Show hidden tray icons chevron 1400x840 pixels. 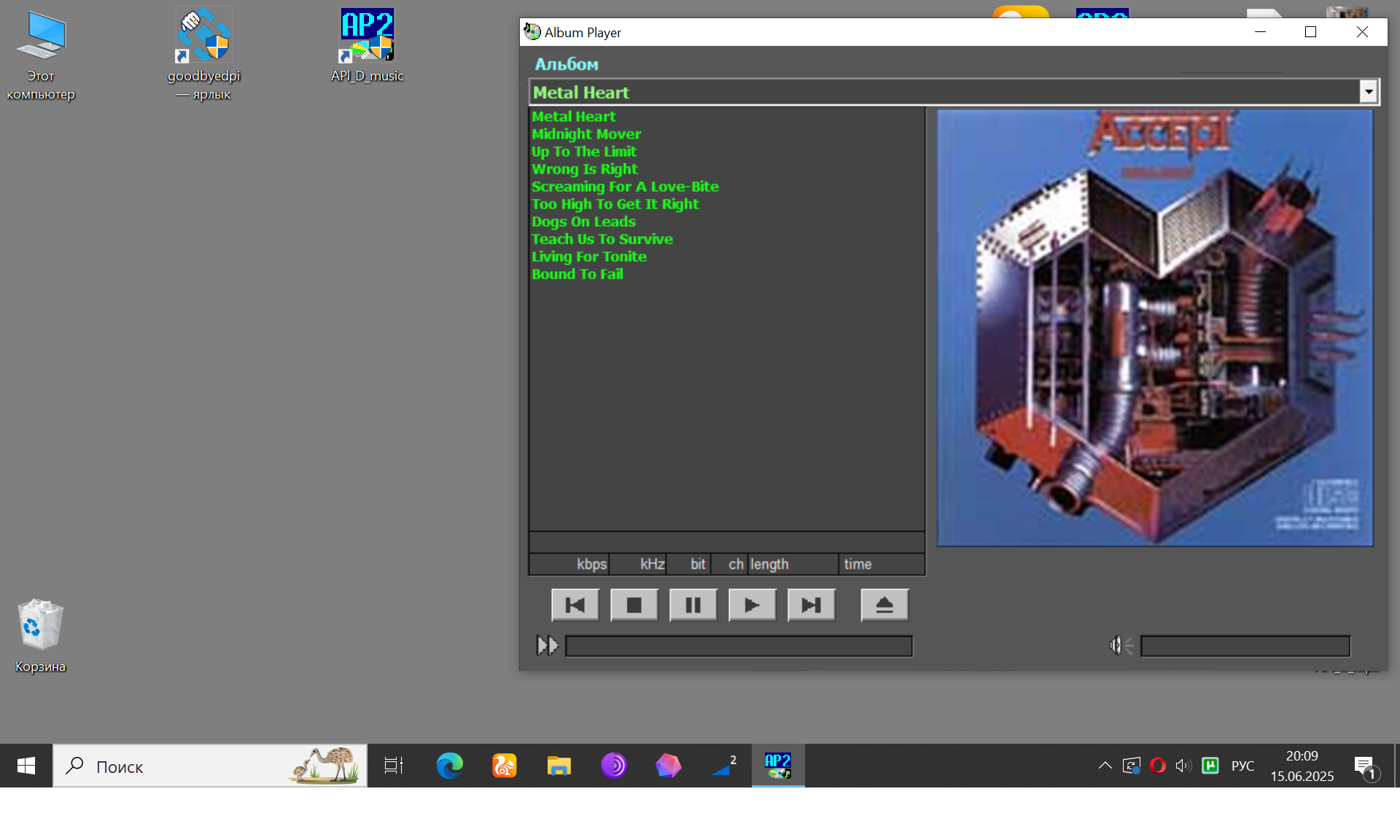[x=1105, y=766]
